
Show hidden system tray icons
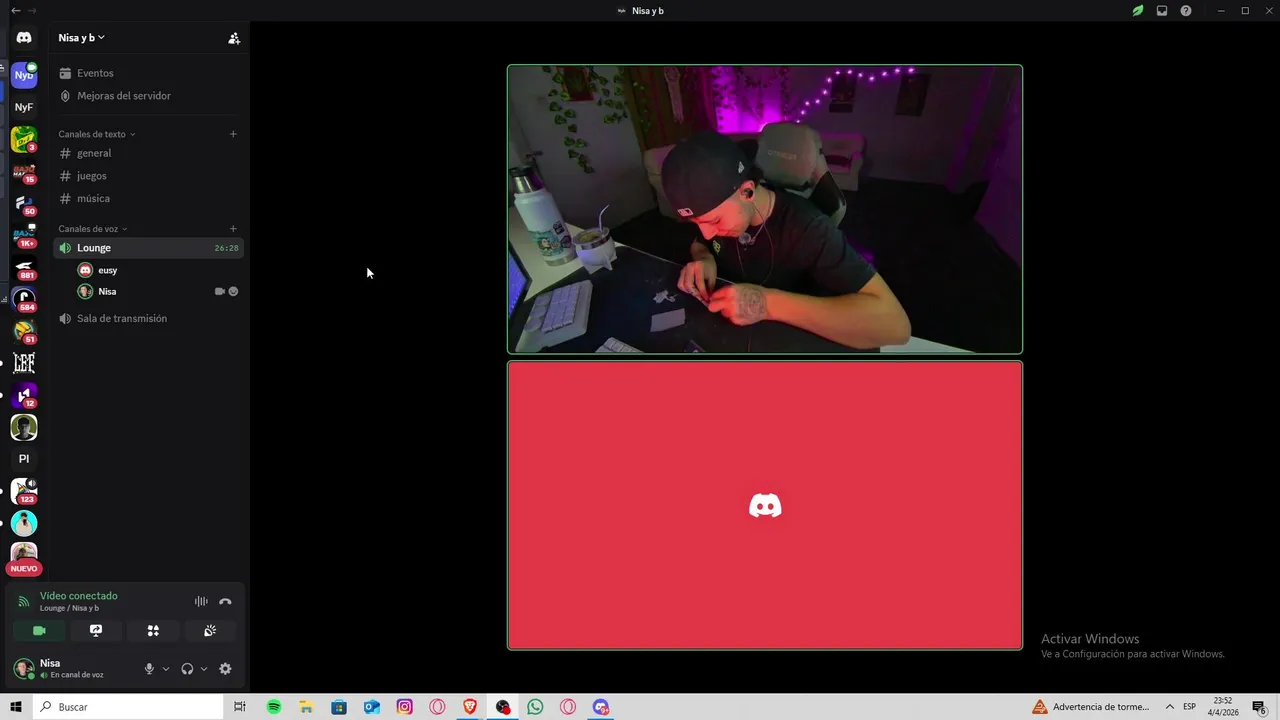(1172, 707)
